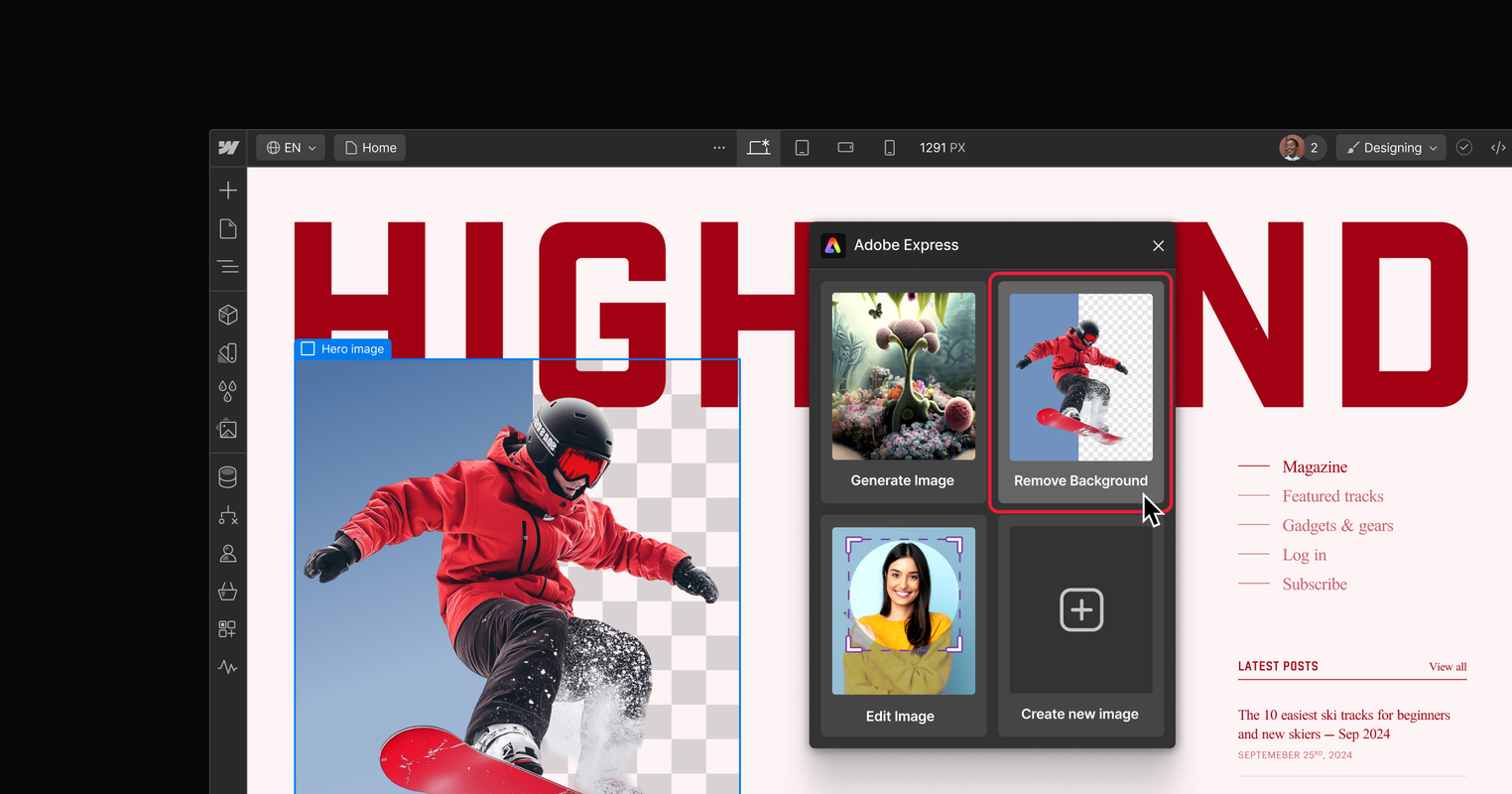This screenshot has height=794, width=1512.
Task: Open the Assets panel
Action: click(227, 429)
